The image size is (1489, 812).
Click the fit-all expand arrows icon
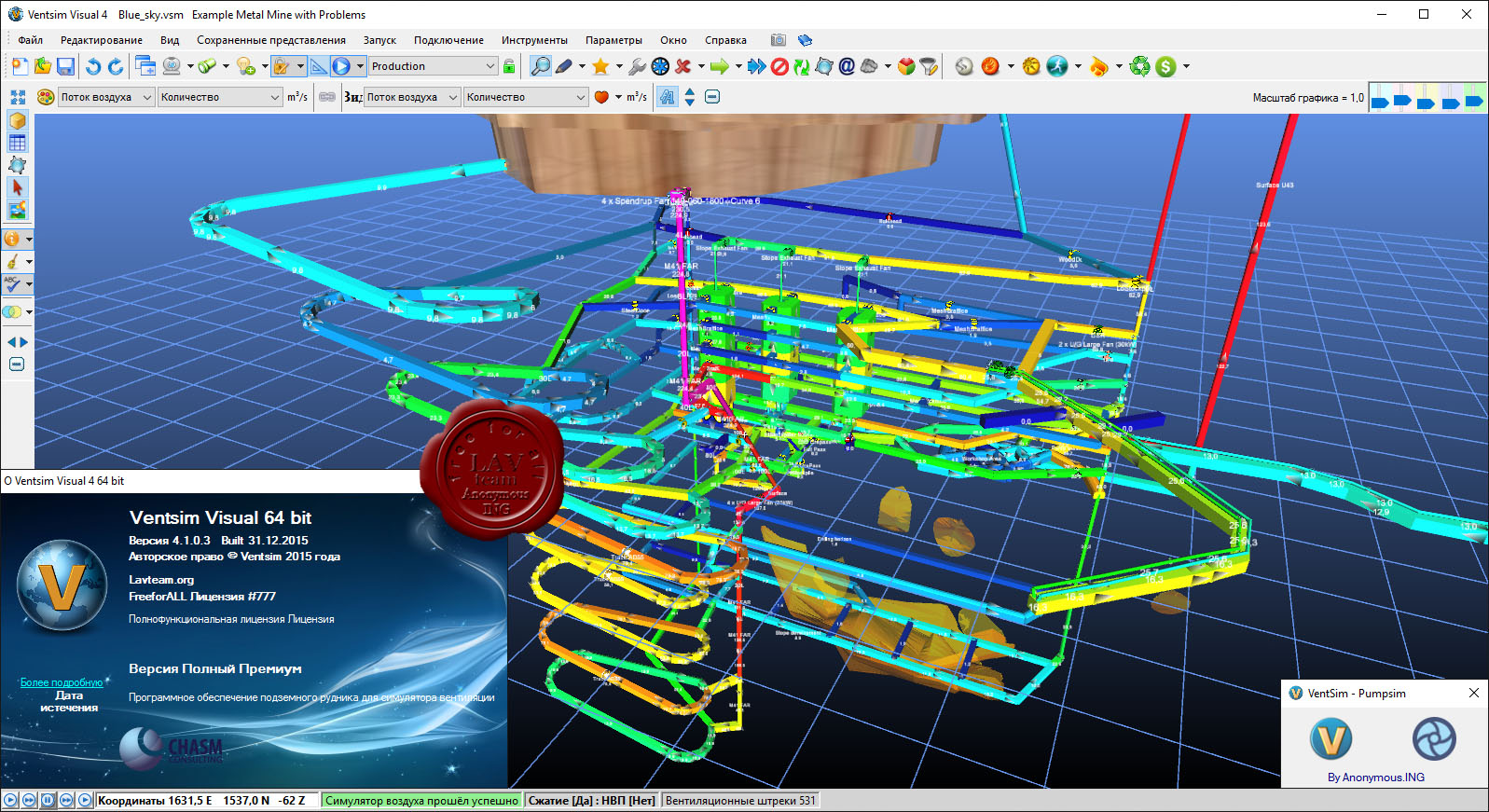click(x=18, y=97)
